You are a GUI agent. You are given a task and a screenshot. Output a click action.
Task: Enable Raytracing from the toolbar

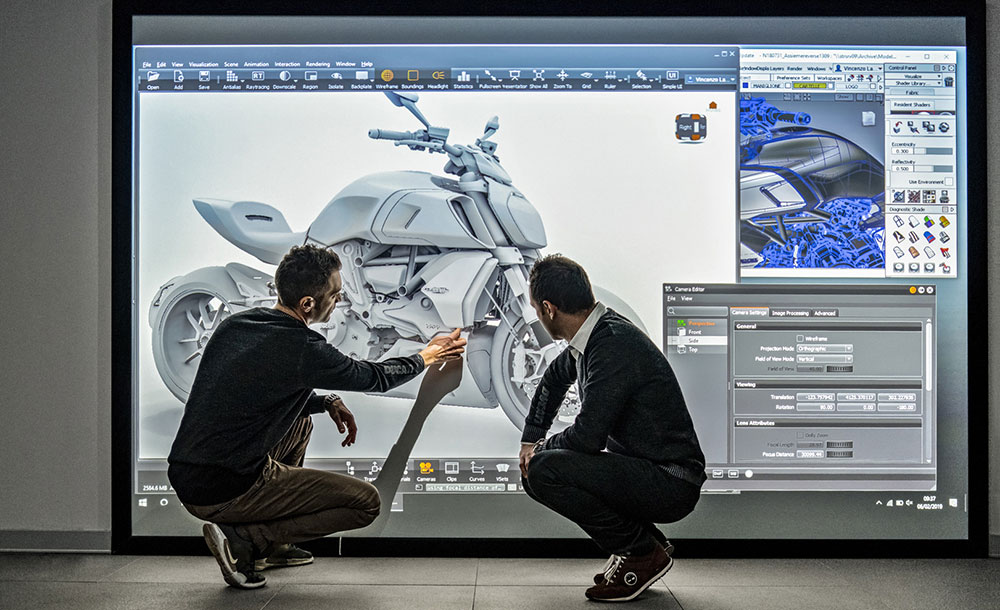point(258,77)
